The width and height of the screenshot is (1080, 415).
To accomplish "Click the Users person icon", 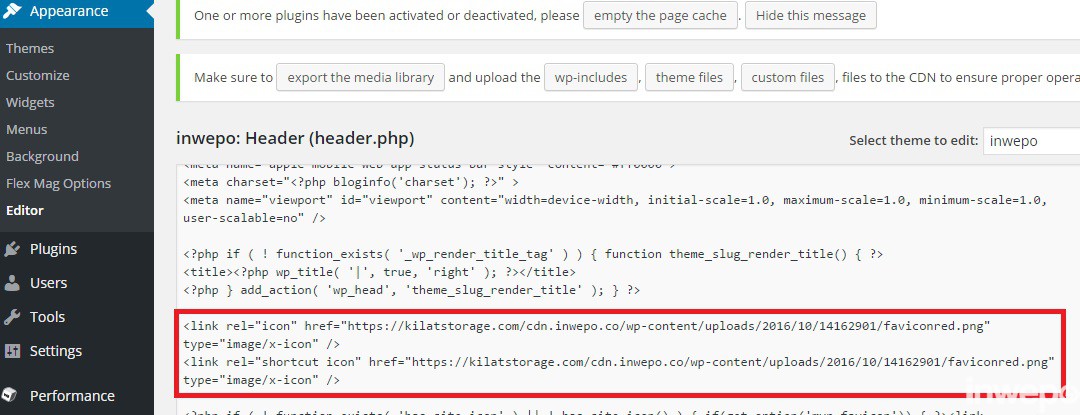I will [12, 283].
